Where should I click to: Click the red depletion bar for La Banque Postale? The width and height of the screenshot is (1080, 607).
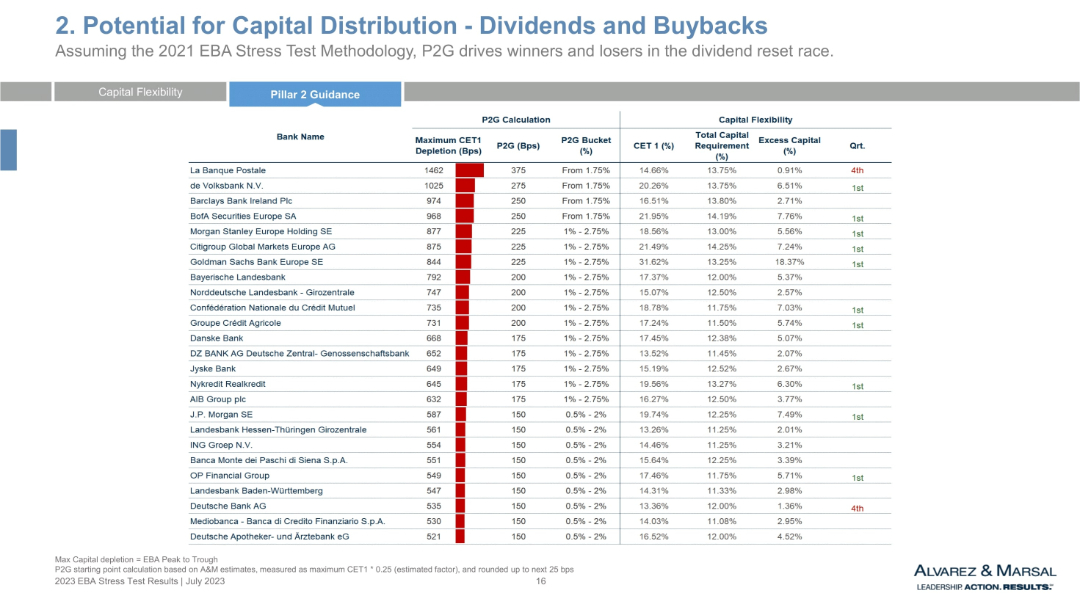[x=469, y=170]
